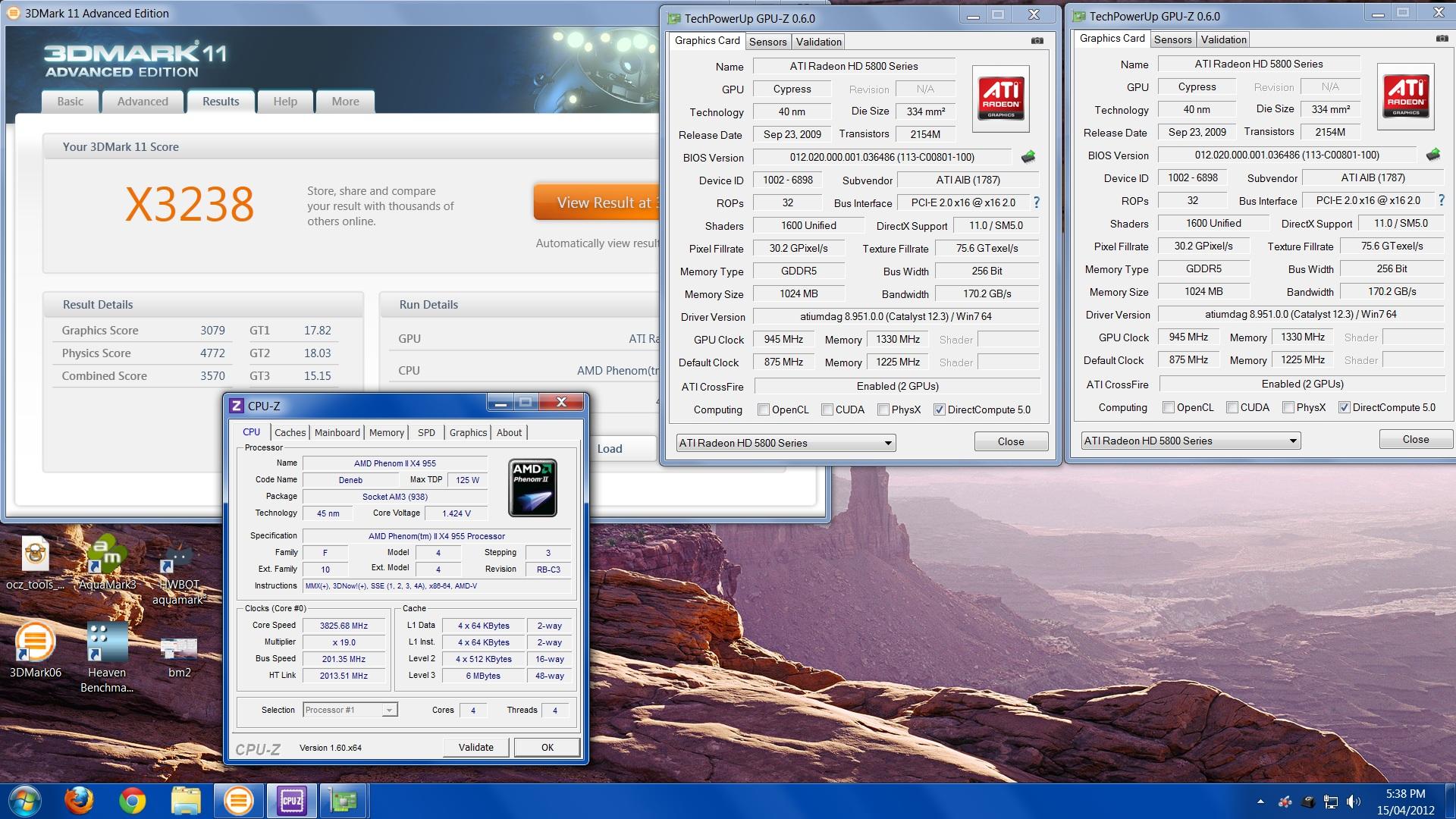Enable PhysX checkbox in left GPU-Z
1456x819 pixels.
tap(883, 409)
